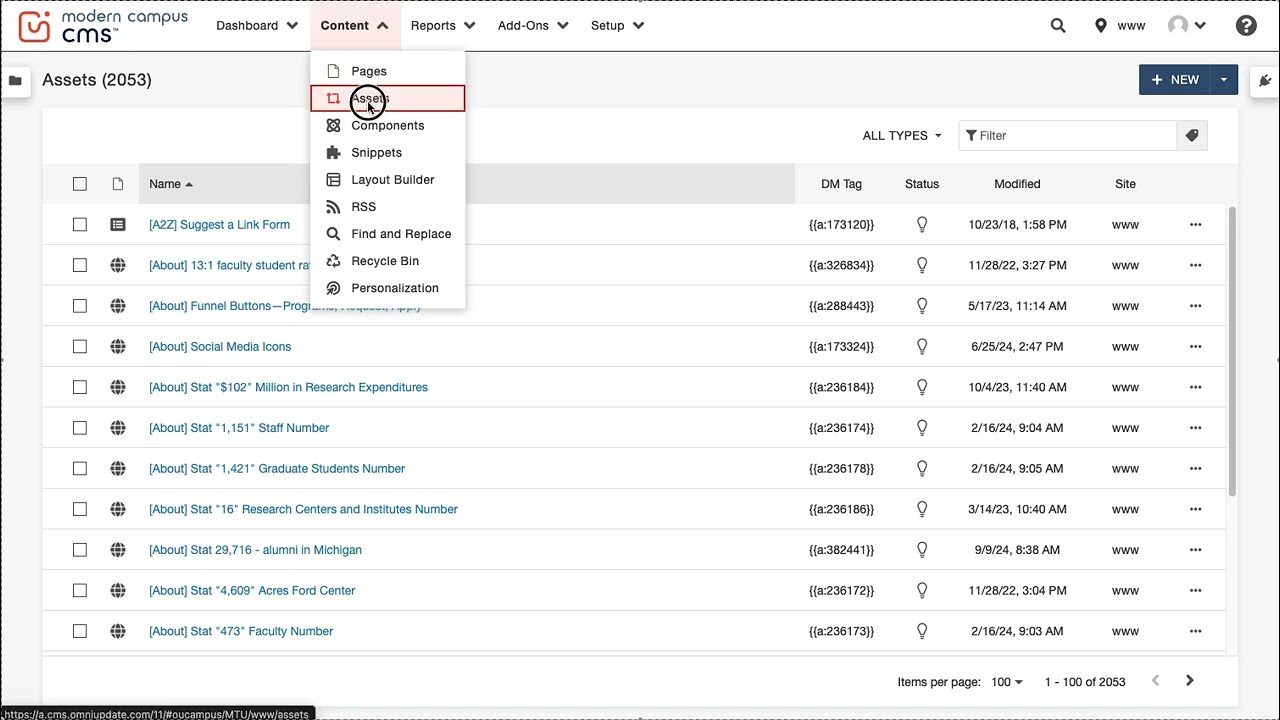Select Snippets from Content menu
Screen dimensions: 1280x720
pyautogui.click(x=387, y=153)
